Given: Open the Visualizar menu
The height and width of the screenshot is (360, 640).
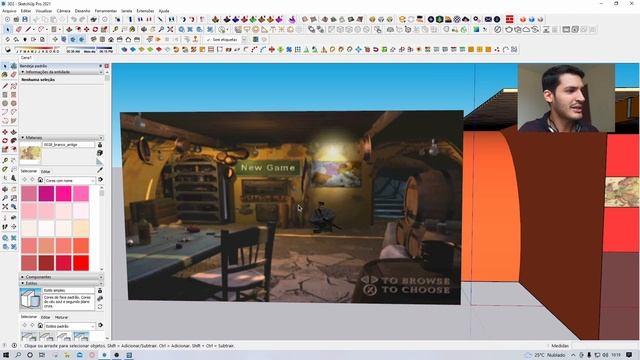Looking at the screenshot, I should [44, 11].
